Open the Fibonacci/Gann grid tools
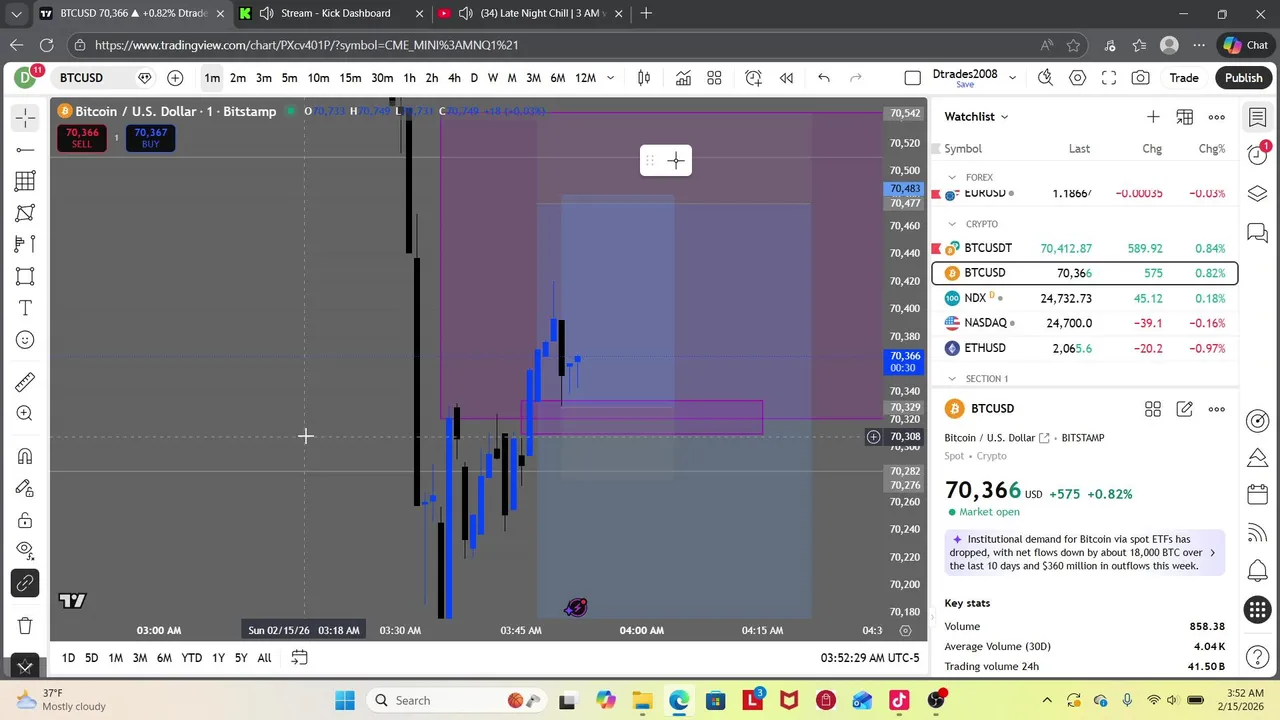This screenshot has height=720, width=1280. coord(25,181)
